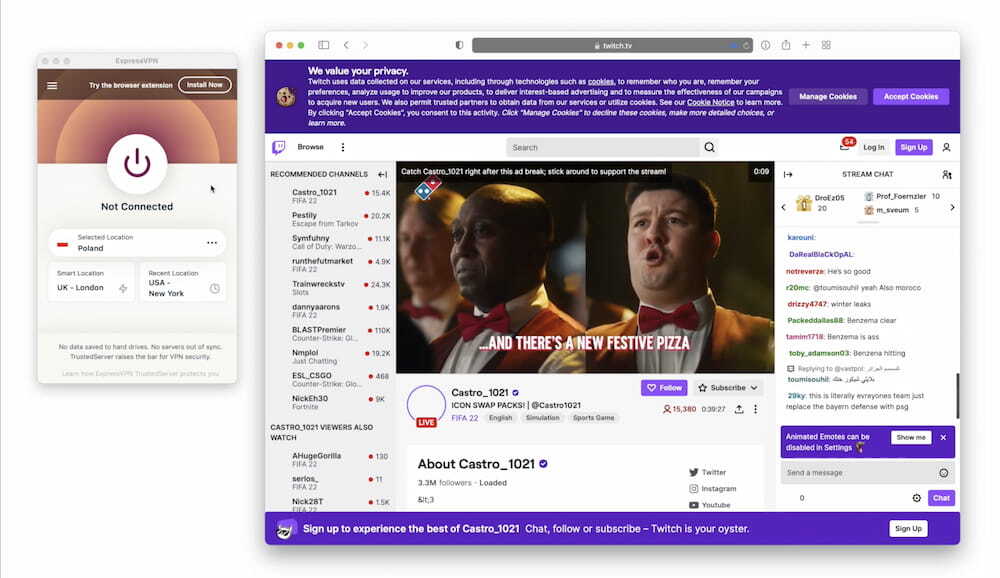
Task: Click the search magnifier on Twitch
Action: pyautogui.click(x=709, y=146)
